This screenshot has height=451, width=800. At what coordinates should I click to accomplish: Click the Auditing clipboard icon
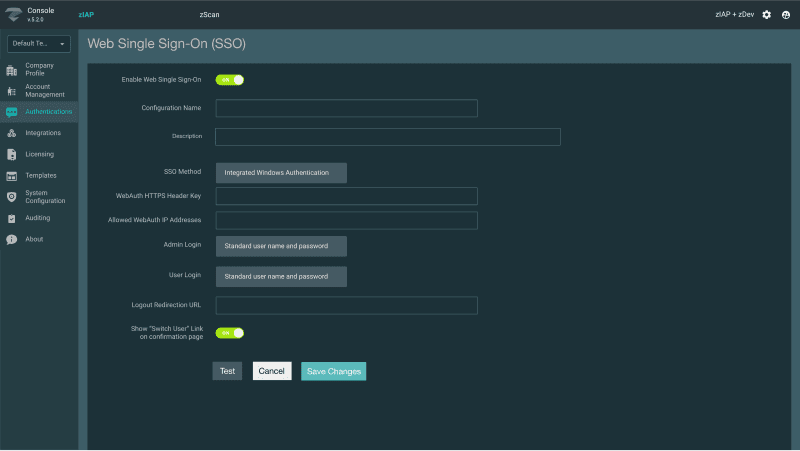pyautogui.click(x=12, y=218)
